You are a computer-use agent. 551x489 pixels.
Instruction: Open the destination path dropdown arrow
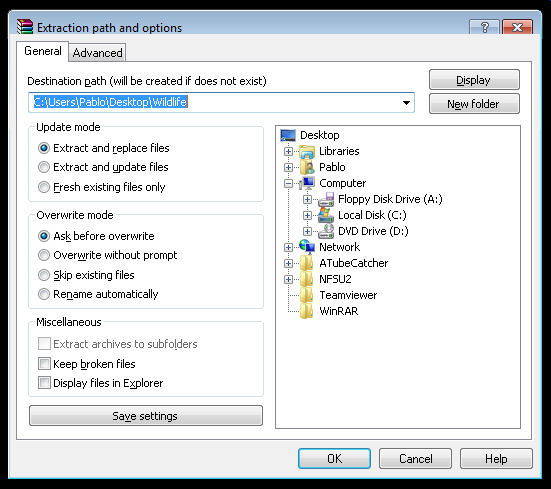pyautogui.click(x=406, y=103)
